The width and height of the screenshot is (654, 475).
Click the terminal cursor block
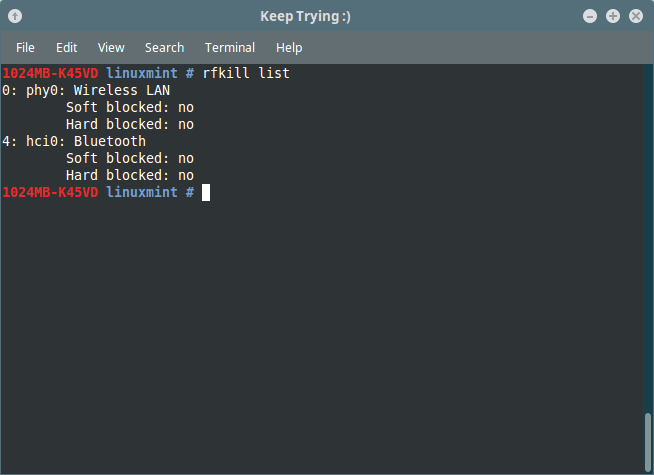(x=206, y=192)
